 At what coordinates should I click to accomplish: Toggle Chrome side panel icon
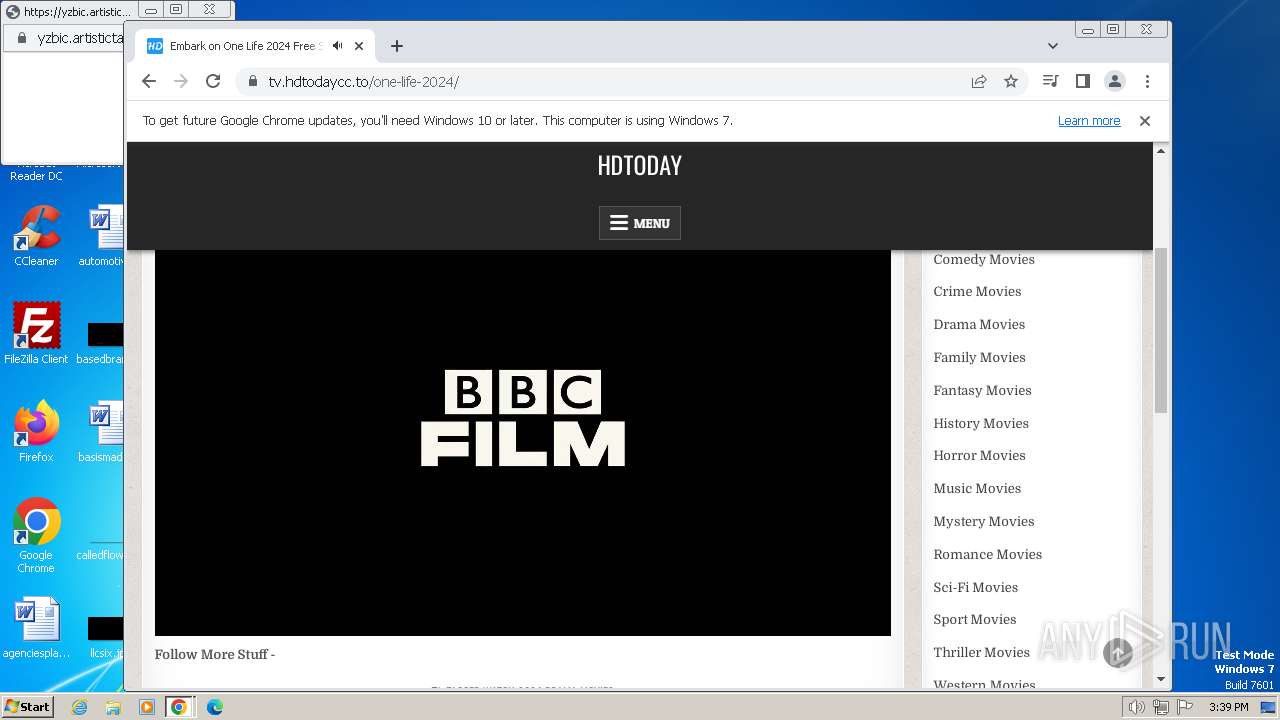1082,81
